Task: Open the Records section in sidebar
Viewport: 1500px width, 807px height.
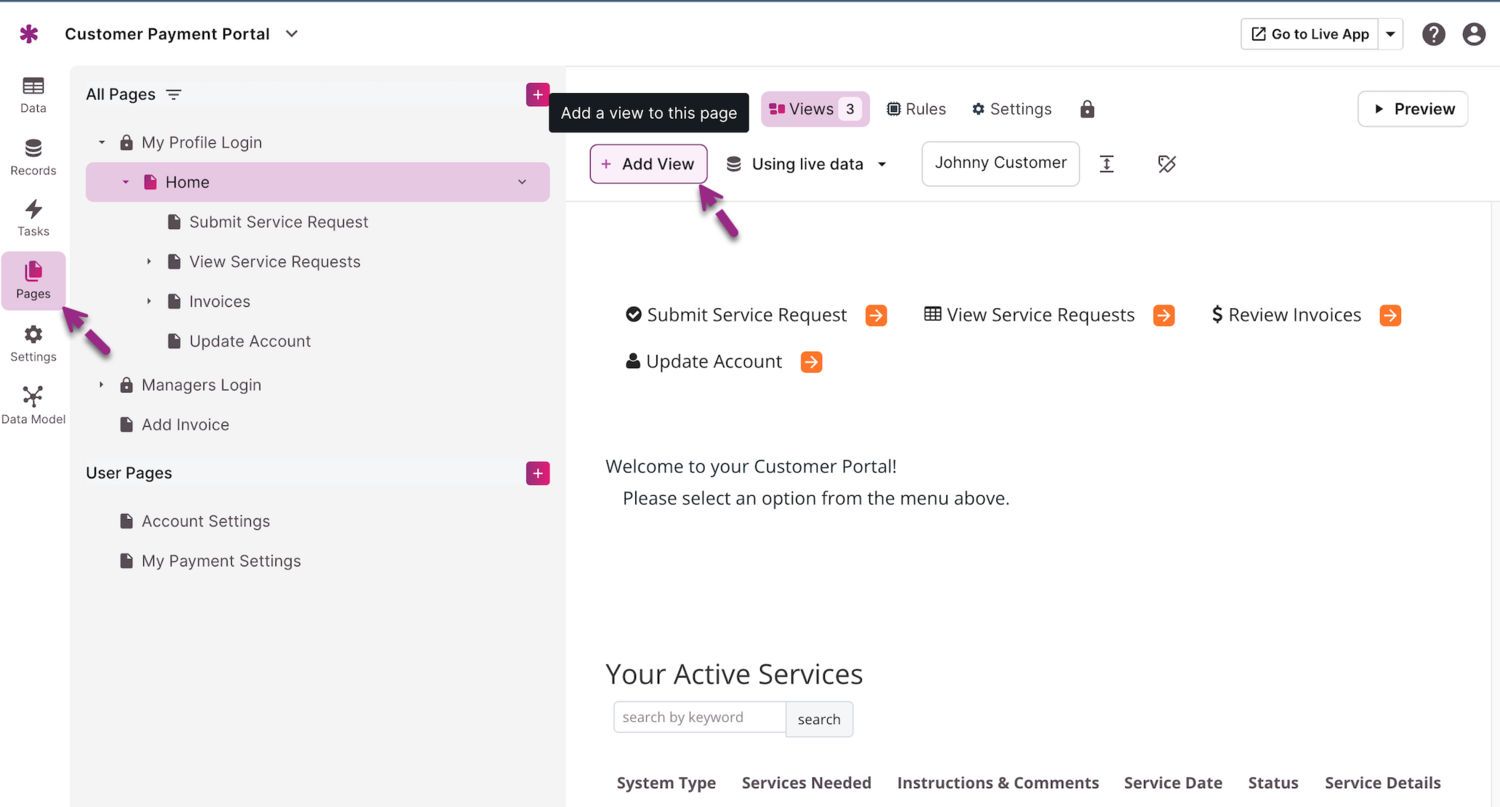Action: tap(33, 157)
